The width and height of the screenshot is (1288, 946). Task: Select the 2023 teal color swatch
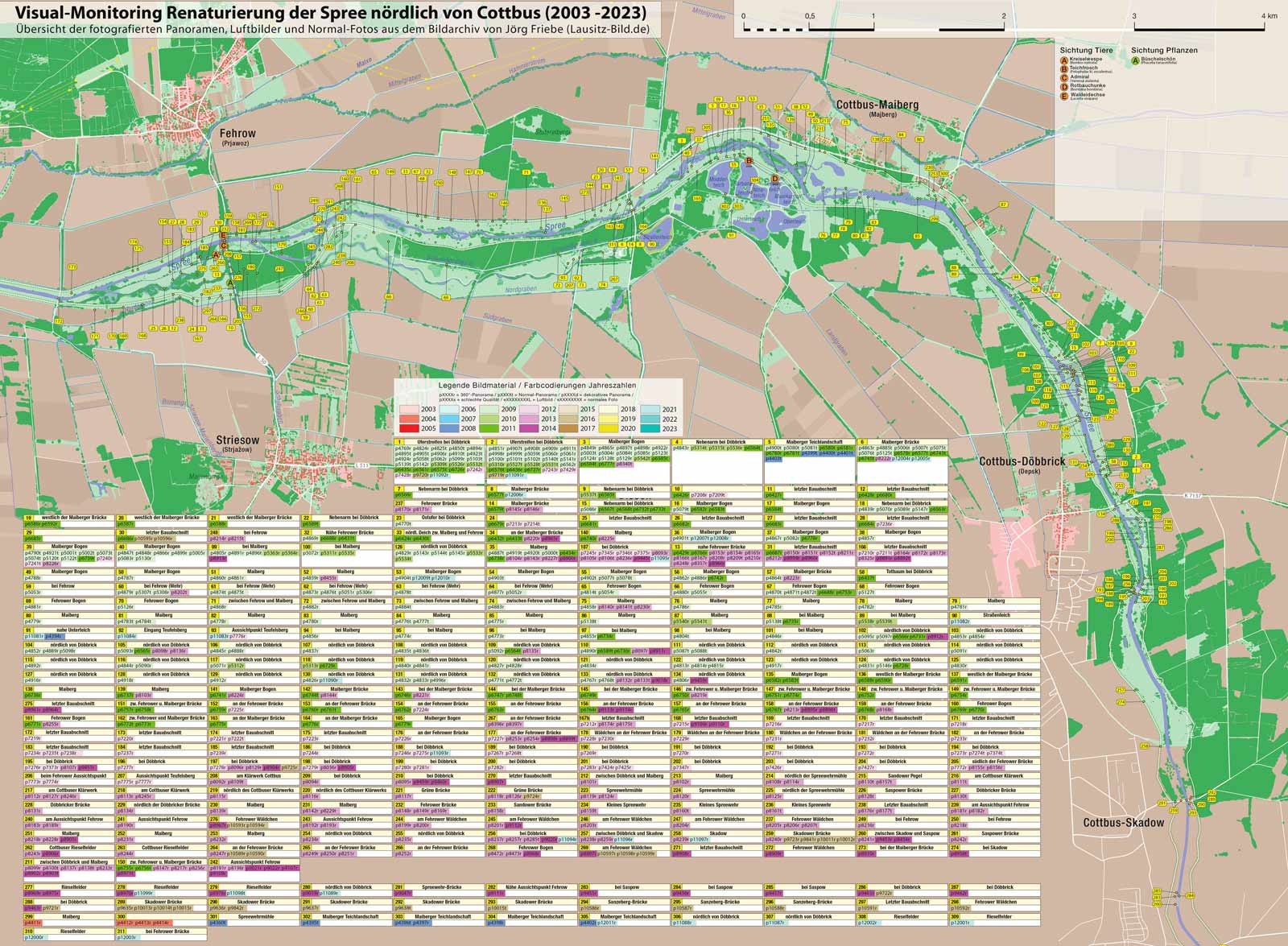650,429
